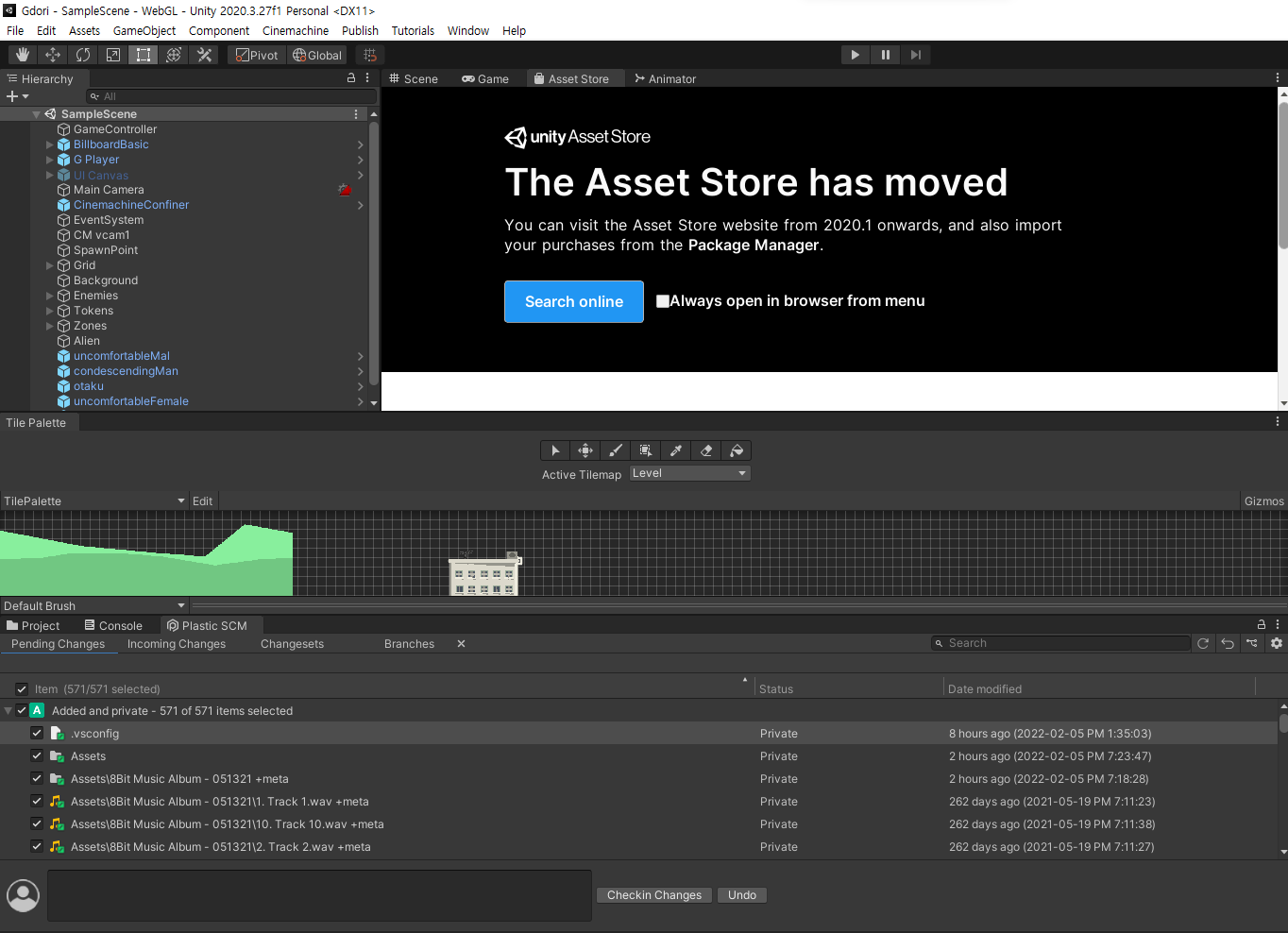This screenshot has height=933, width=1288.
Task: Expand the Grid object
Action: tap(50, 265)
